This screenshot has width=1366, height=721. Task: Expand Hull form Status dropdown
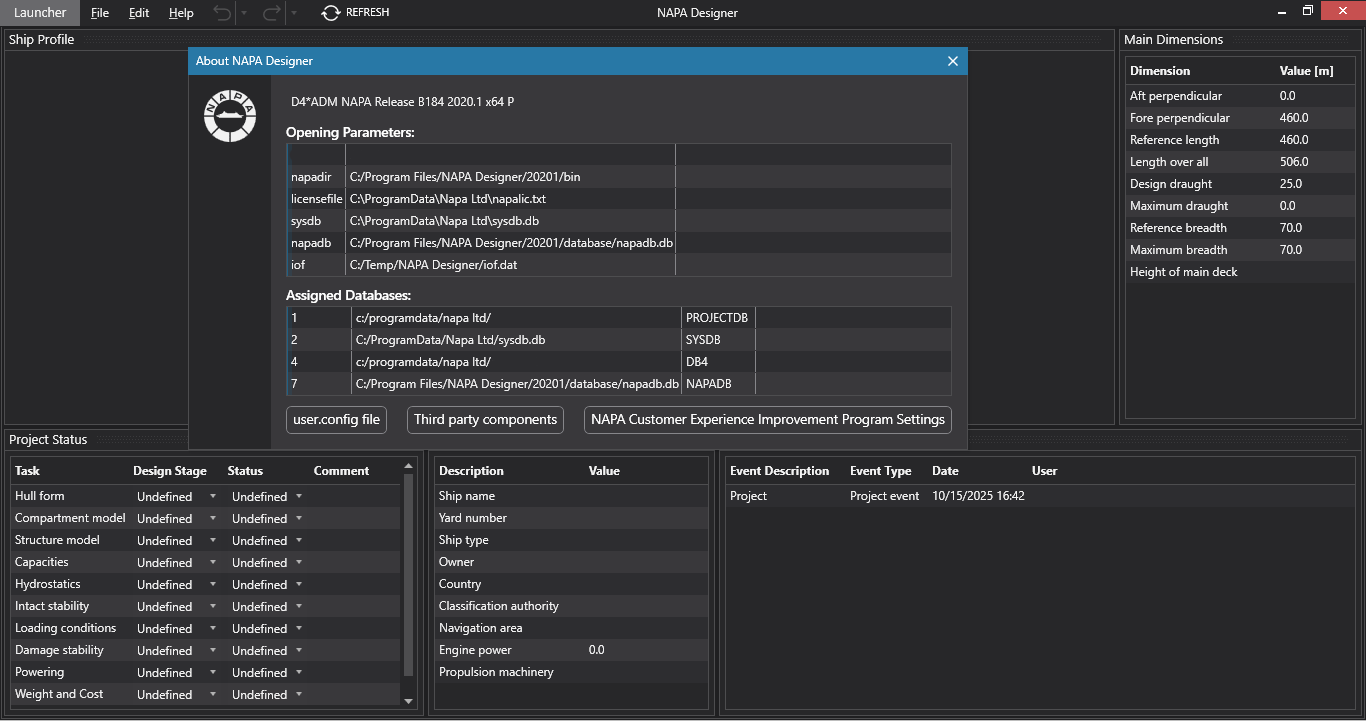tap(299, 497)
